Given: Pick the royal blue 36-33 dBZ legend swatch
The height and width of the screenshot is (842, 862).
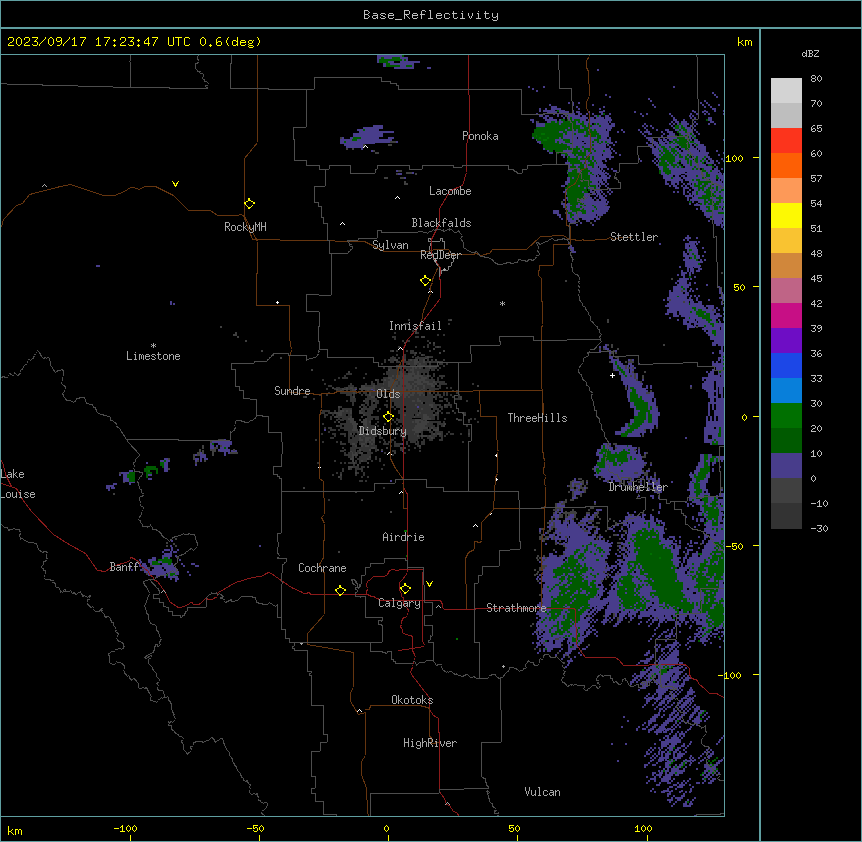Looking at the screenshot, I should (x=786, y=365).
